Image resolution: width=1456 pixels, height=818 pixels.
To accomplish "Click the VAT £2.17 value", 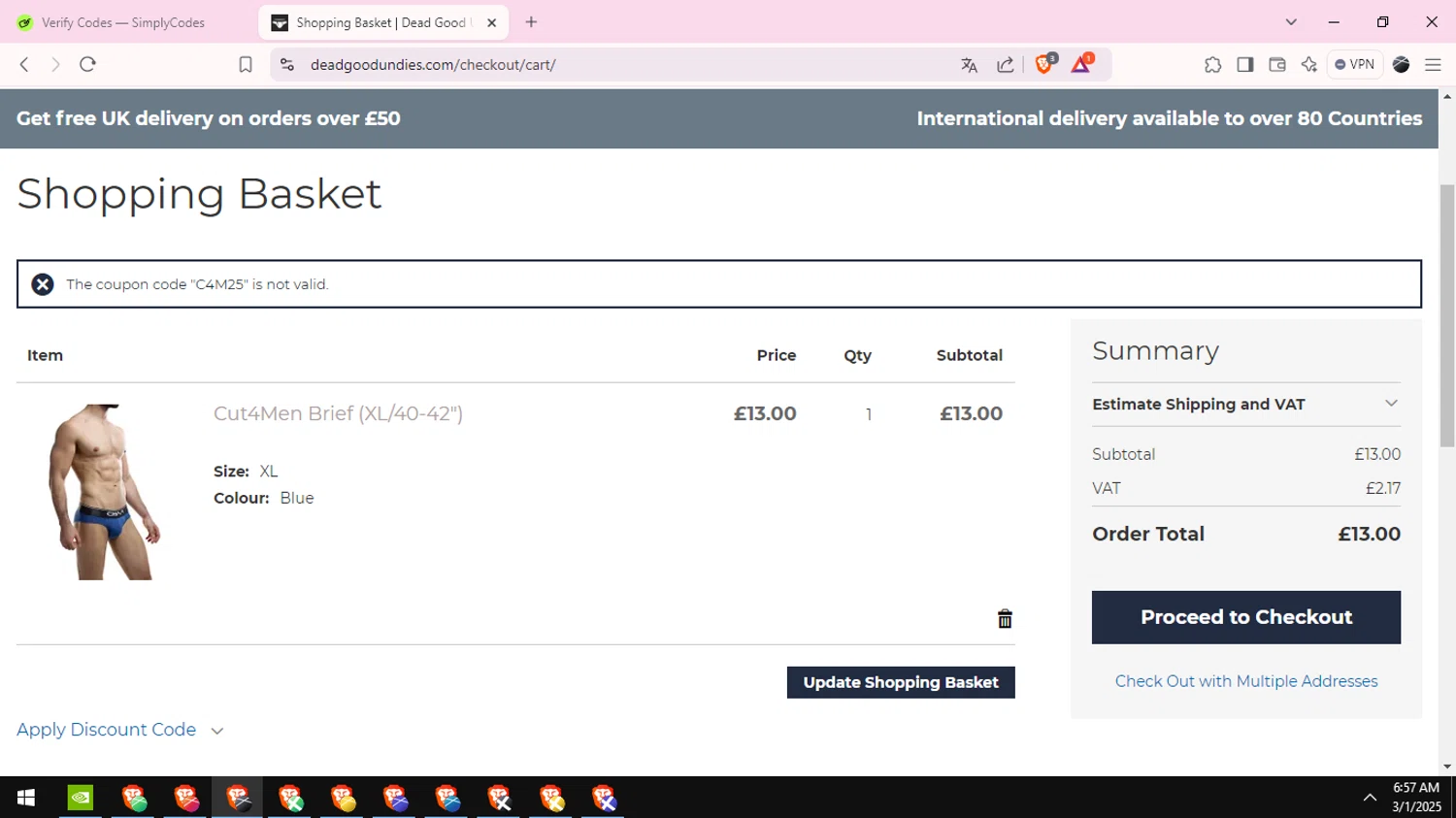I will point(1383,488).
